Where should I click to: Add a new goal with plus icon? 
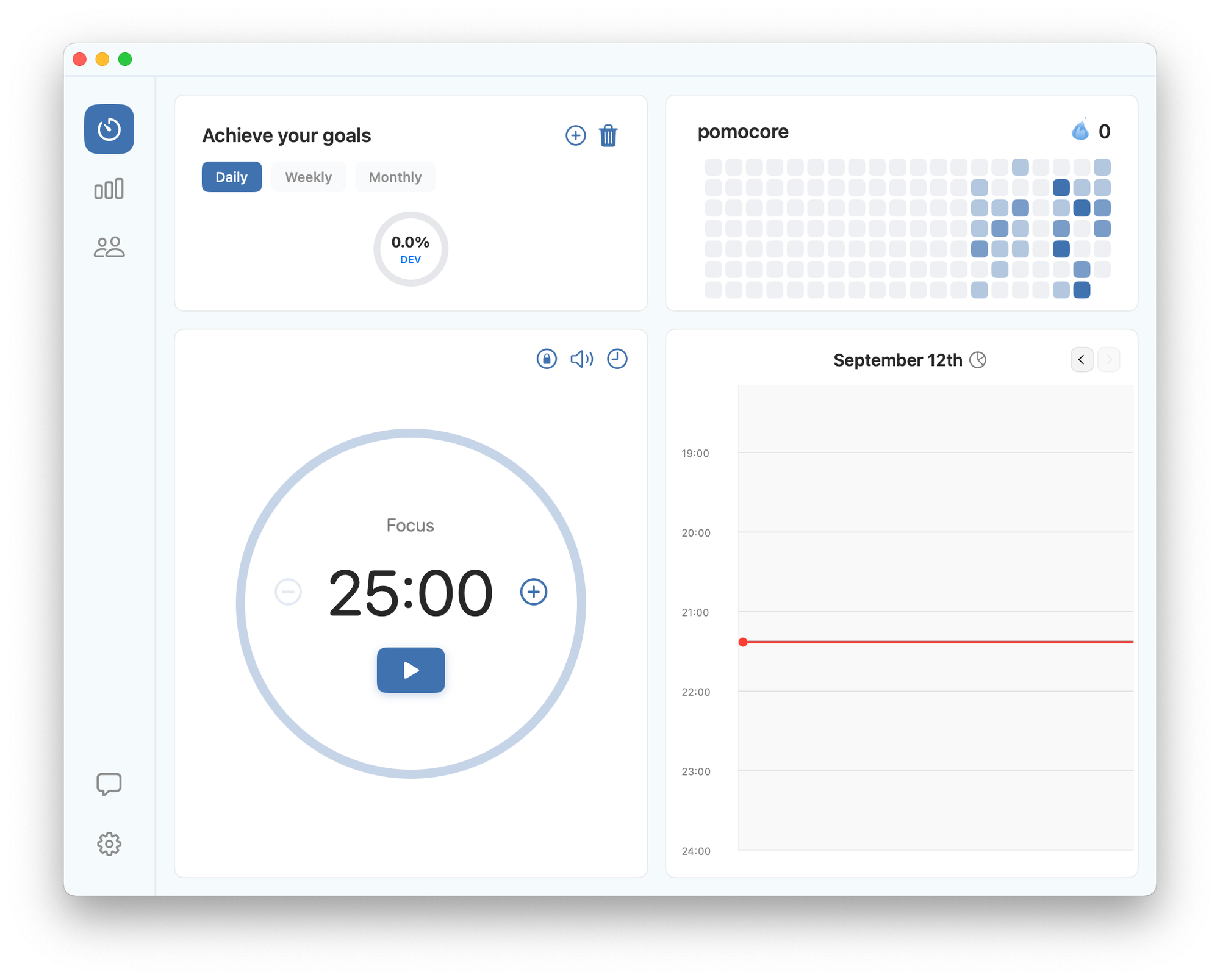point(575,135)
